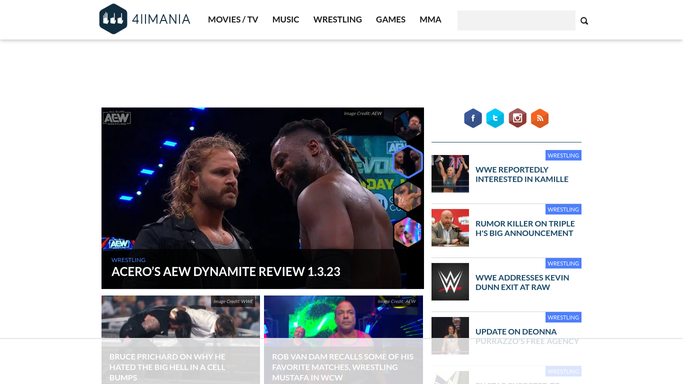Go to the Games section
Viewport: 683px width, 384px height.
(391, 20)
